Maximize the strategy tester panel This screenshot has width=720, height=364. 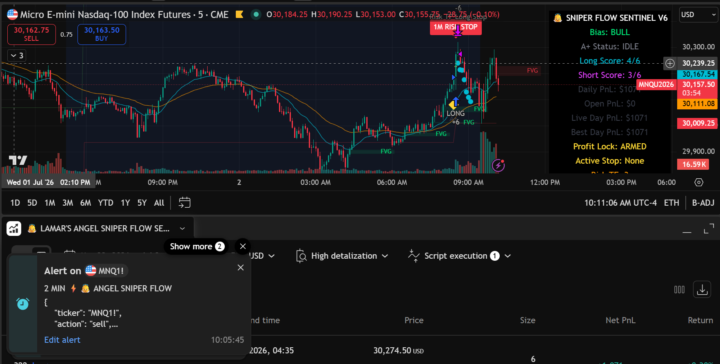(709, 228)
